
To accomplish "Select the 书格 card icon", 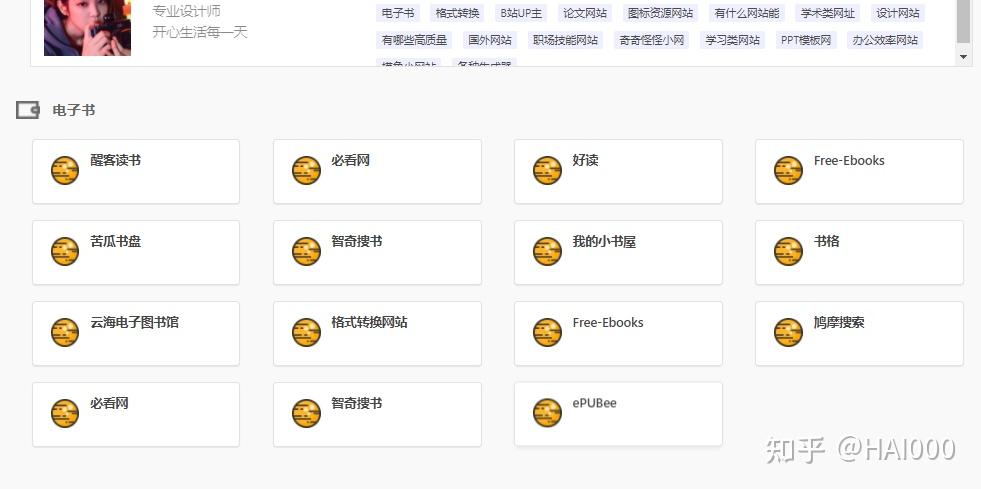I will [x=788, y=251].
